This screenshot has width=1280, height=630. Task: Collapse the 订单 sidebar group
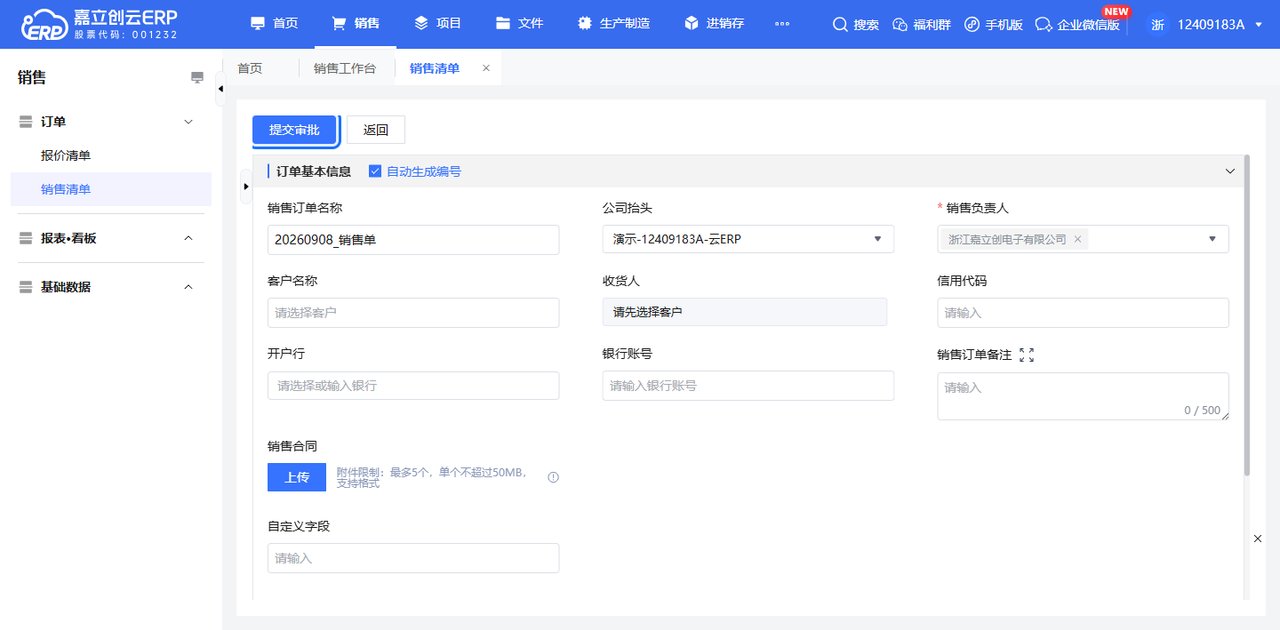(188, 122)
